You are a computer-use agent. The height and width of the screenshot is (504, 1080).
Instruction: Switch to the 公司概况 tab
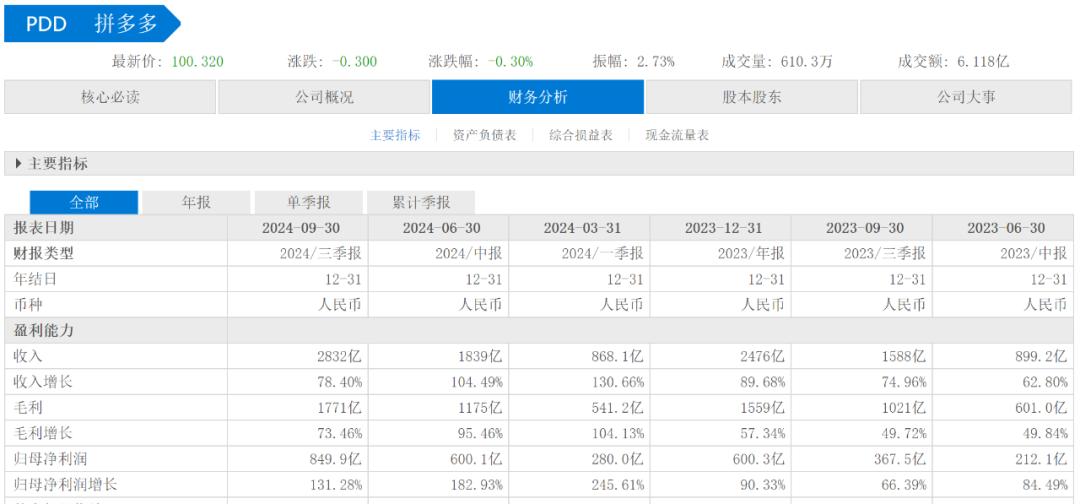[x=324, y=97]
